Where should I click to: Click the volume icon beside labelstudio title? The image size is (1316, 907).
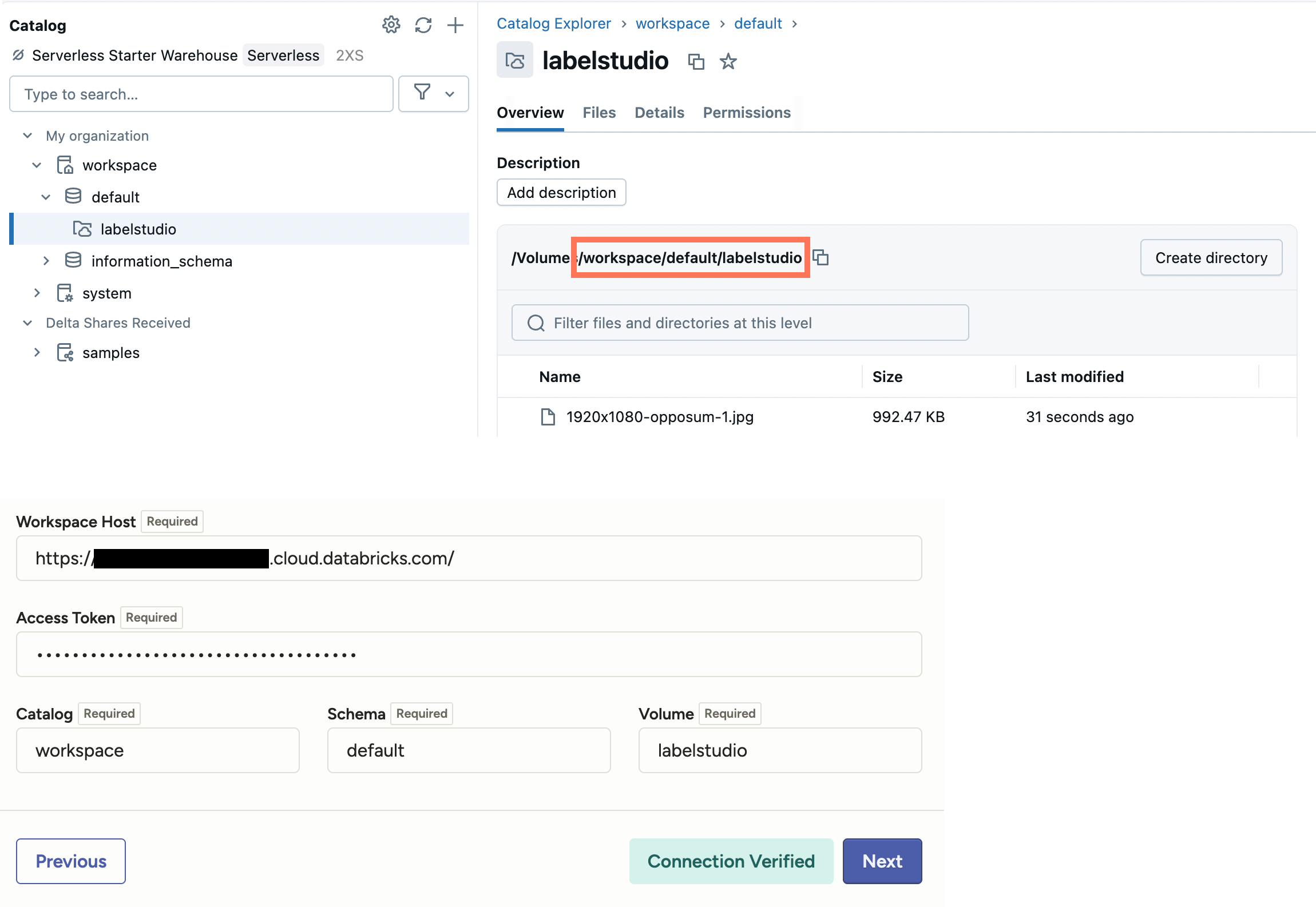click(x=513, y=59)
